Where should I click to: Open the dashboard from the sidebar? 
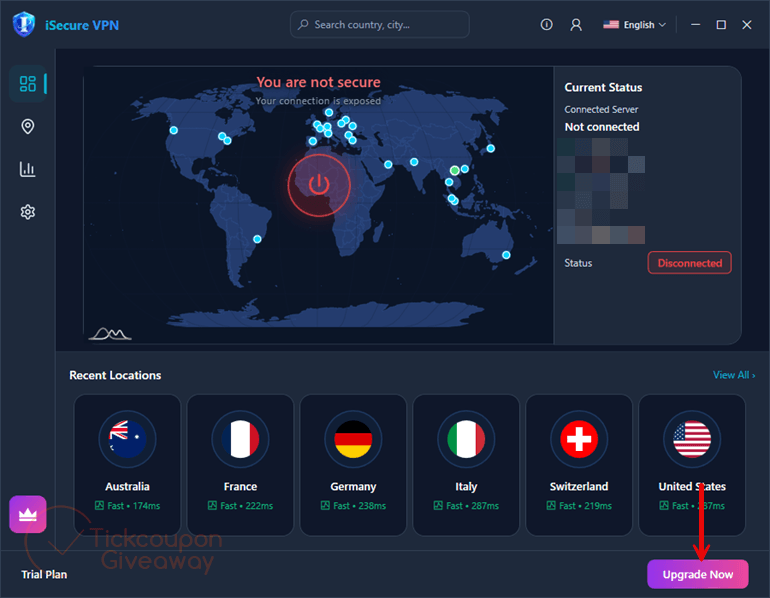coord(28,83)
